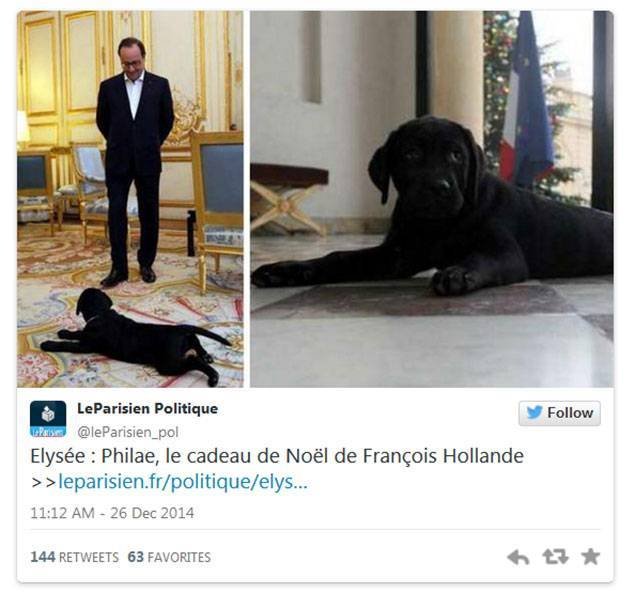Viewport: 635px width, 593px height.
Task: Open the left photo of man and puppy
Action: (x=130, y=199)
